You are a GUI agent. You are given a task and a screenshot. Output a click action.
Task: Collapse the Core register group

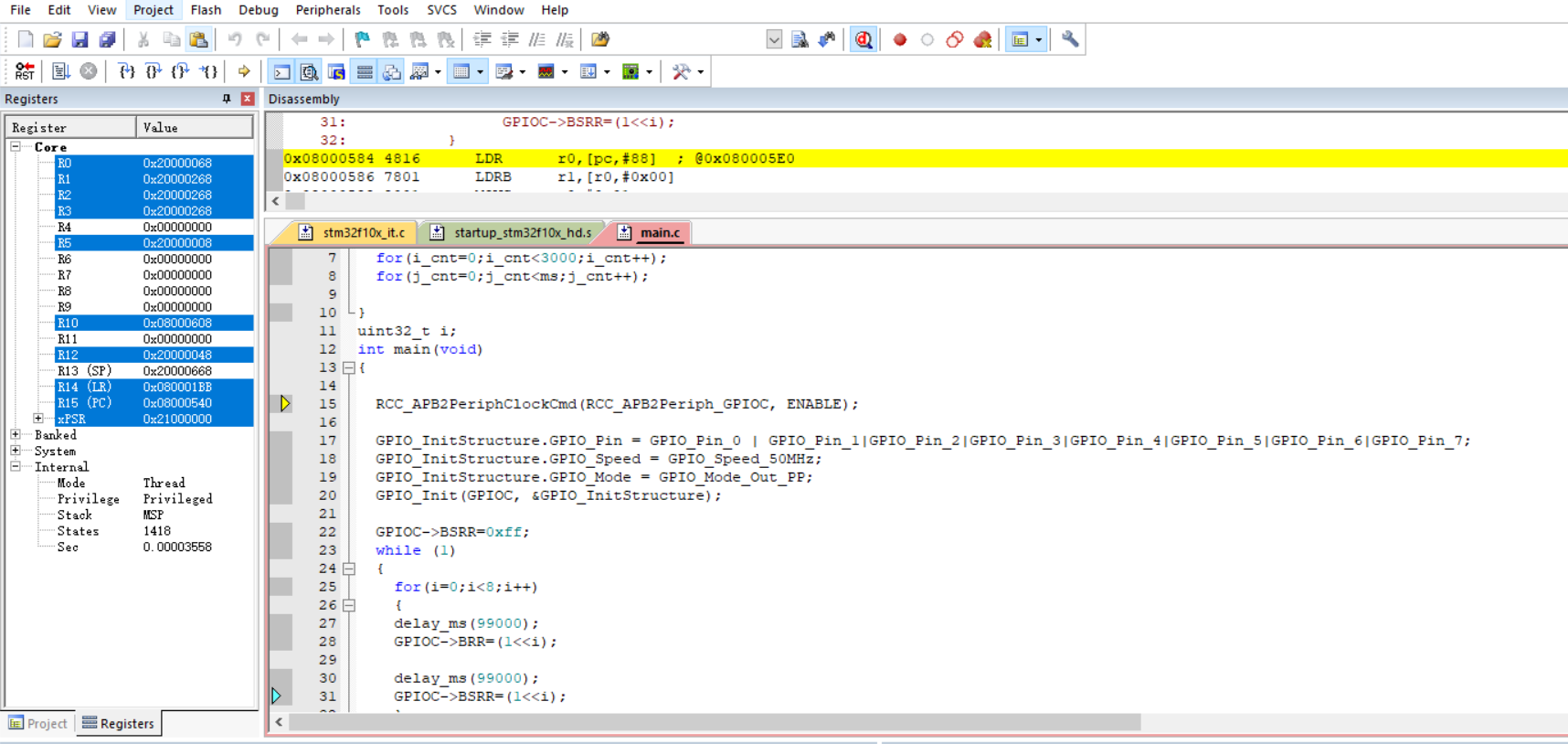click(16, 146)
